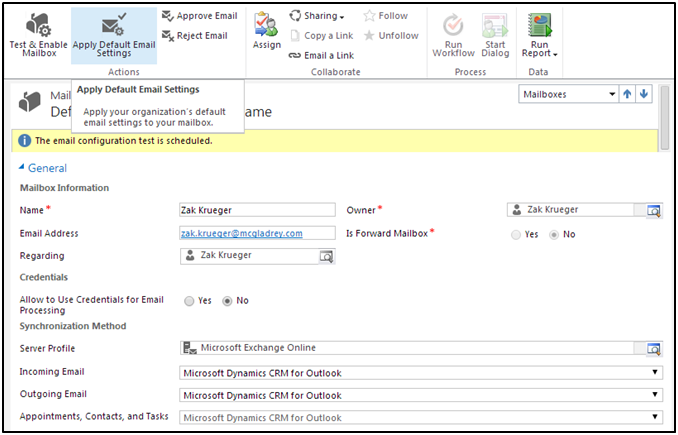The width and height of the screenshot is (678, 435).
Task: Click the 'Mailbox Information' heading
Action: 64,188
